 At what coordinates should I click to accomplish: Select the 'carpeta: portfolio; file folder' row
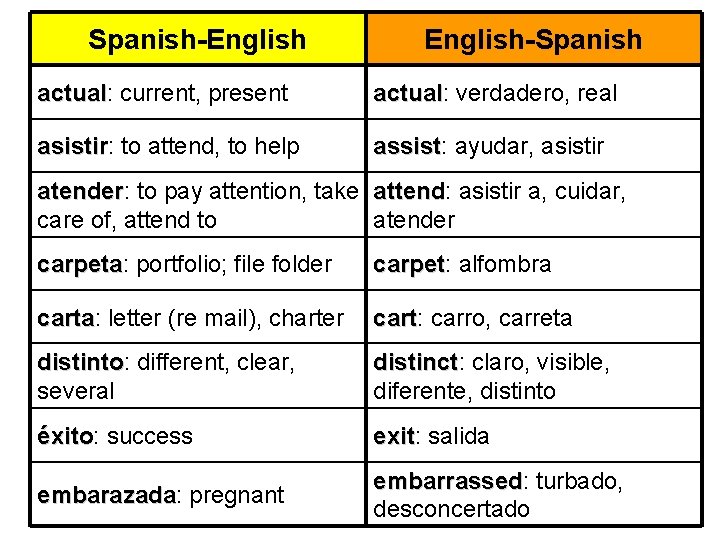click(x=184, y=265)
